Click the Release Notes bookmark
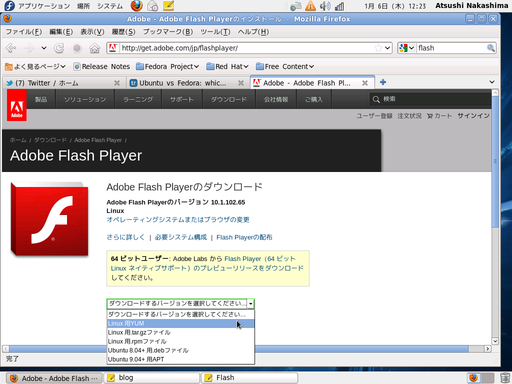This screenshot has width=512, height=384. pos(101,67)
